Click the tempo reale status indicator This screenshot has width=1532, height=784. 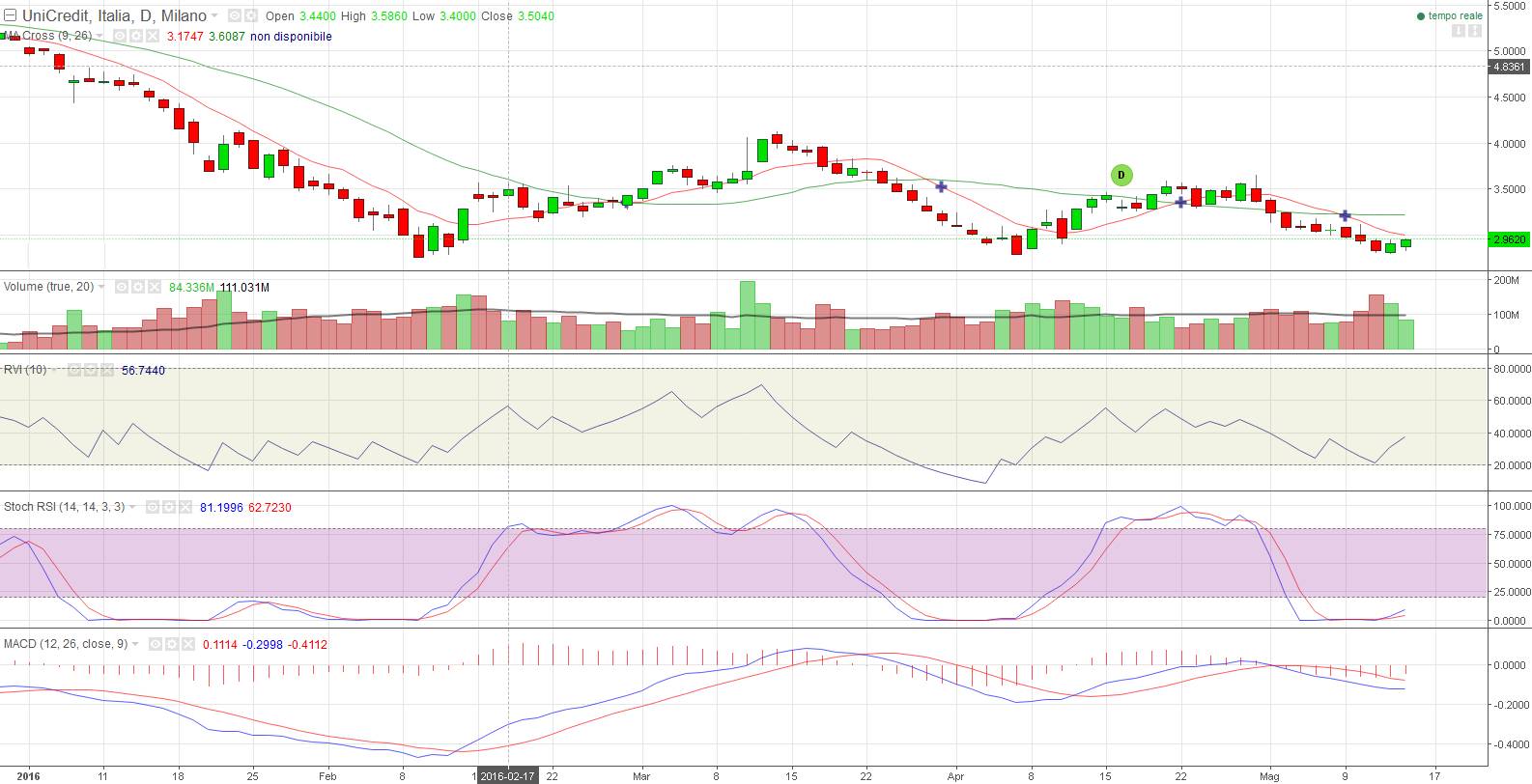click(1449, 15)
